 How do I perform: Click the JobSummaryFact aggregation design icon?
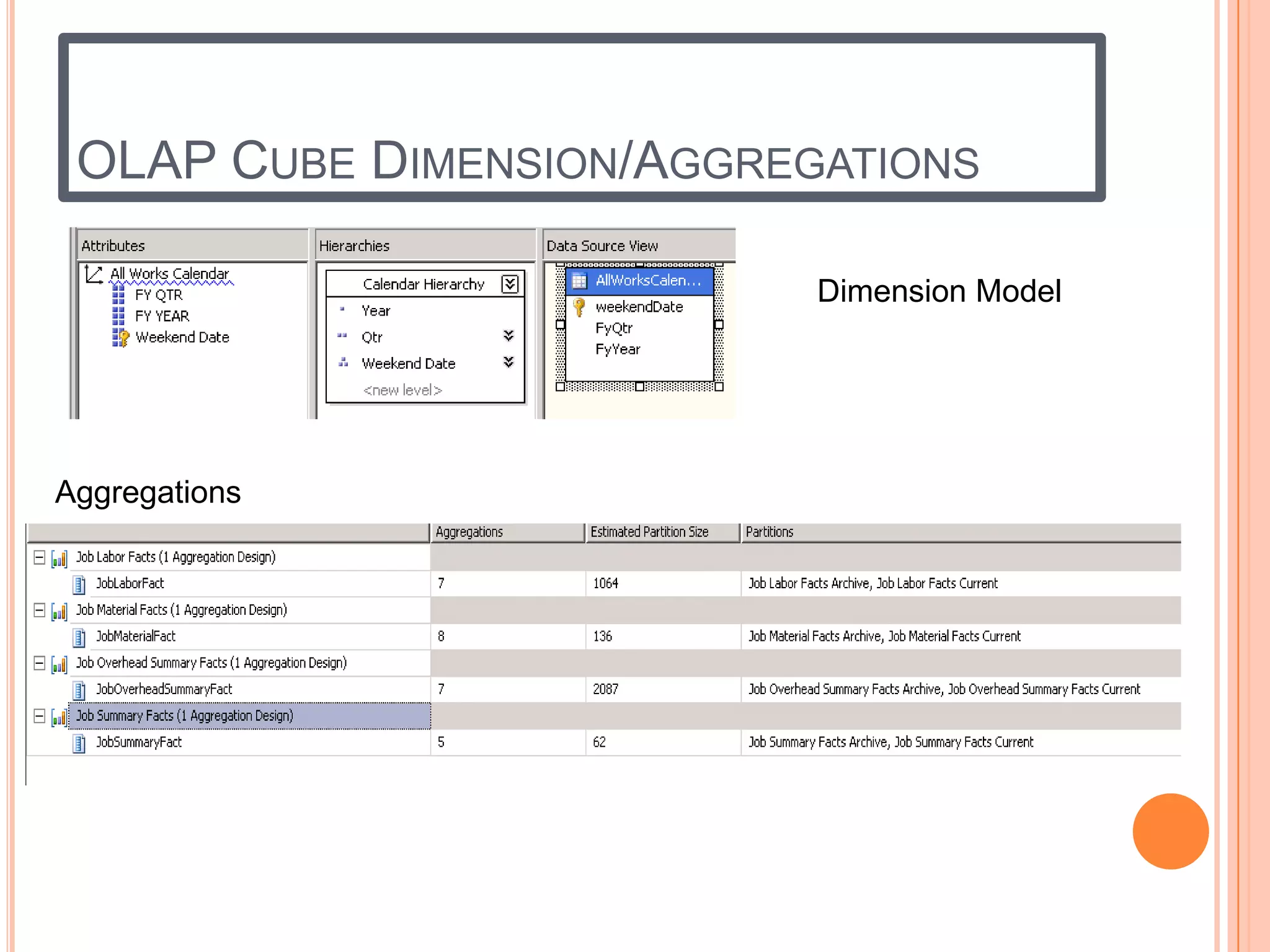tap(79, 743)
